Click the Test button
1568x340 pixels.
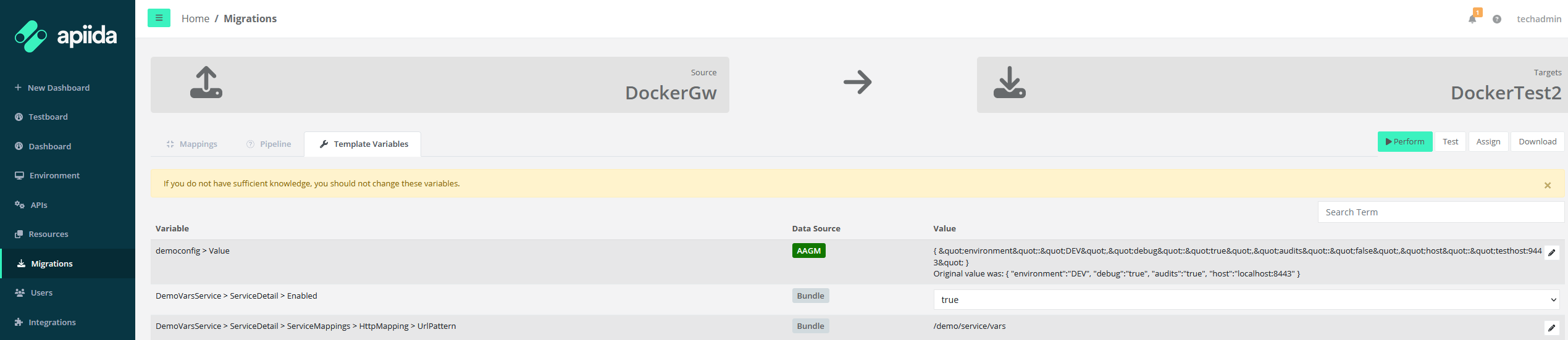click(1450, 141)
